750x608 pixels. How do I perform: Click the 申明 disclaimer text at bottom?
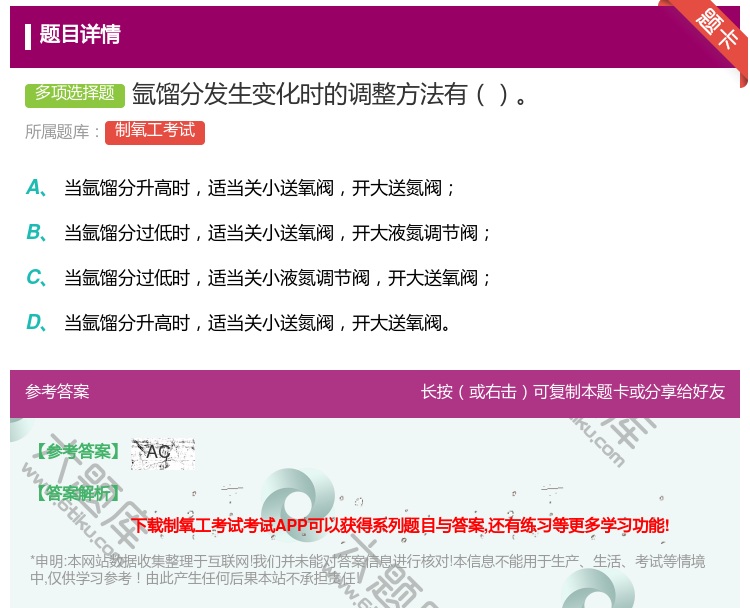pos(367,570)
